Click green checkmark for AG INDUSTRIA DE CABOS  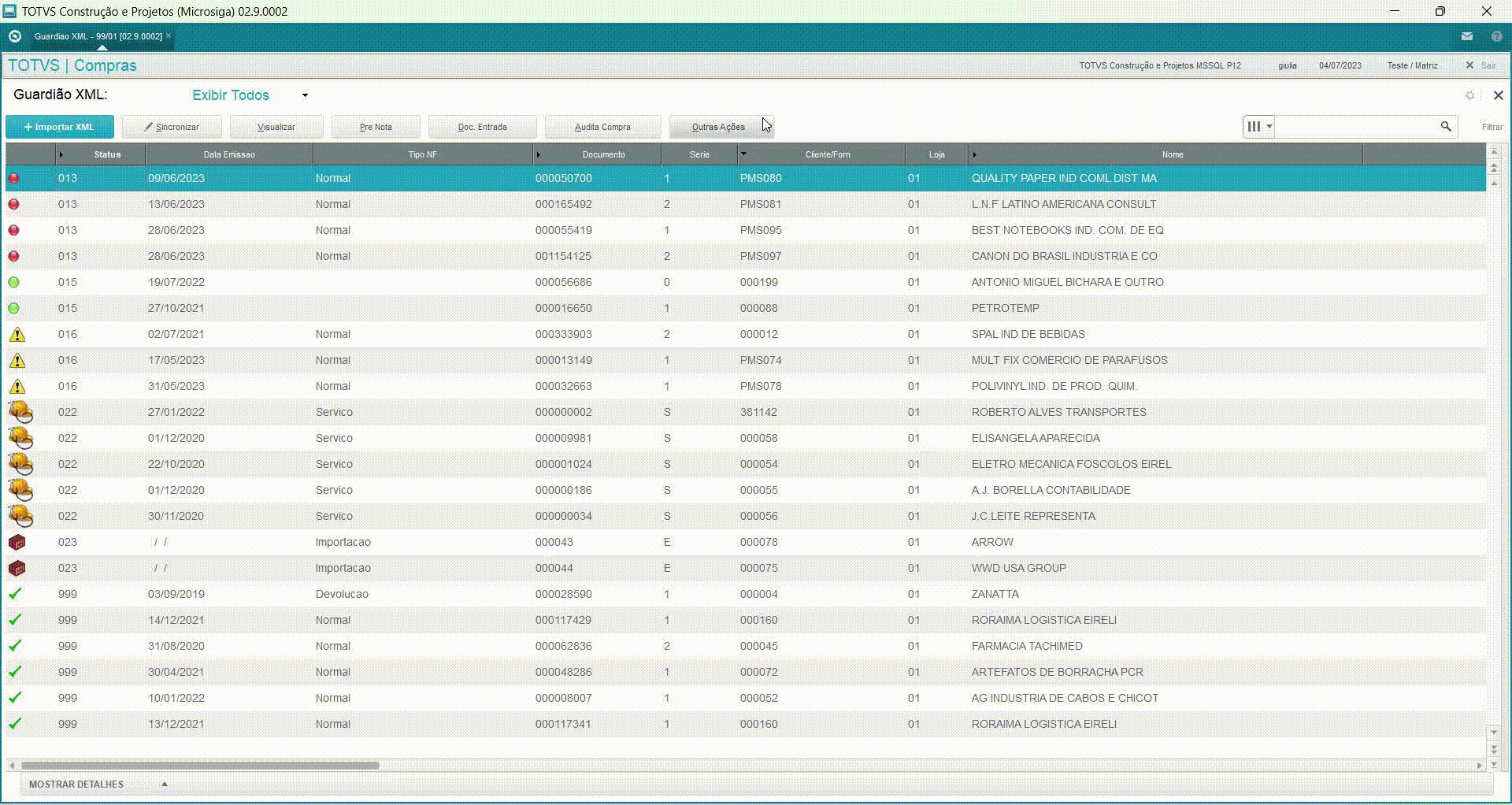coord(15,698)
